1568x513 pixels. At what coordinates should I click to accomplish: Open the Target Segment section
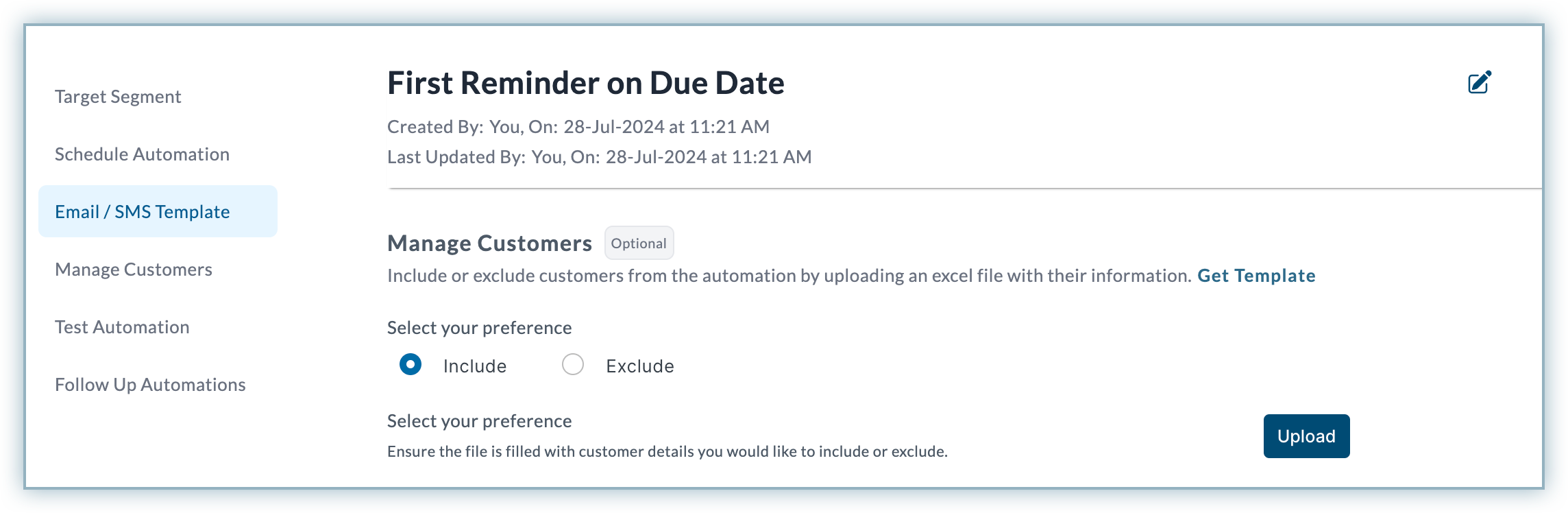click(118, 97)
